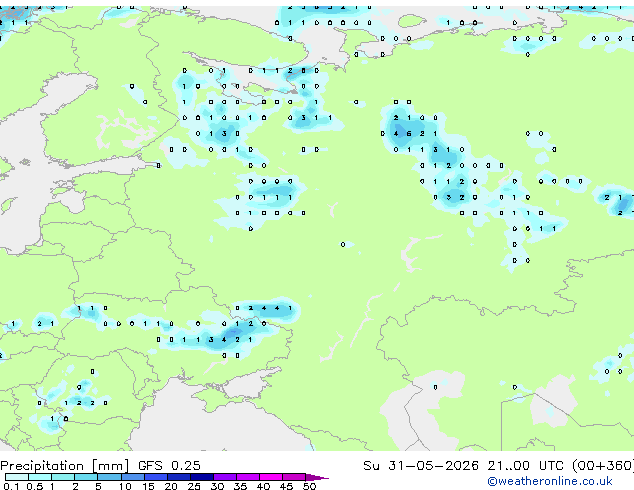This screenshot has height=490, width=634.
Task: Select the 5 to 10 mm legend color
Action: [x=109, y=477]
